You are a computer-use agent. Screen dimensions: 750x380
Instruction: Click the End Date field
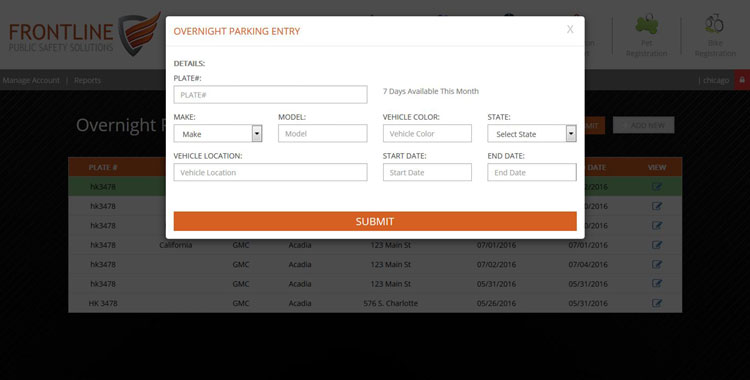coord(532,172)
